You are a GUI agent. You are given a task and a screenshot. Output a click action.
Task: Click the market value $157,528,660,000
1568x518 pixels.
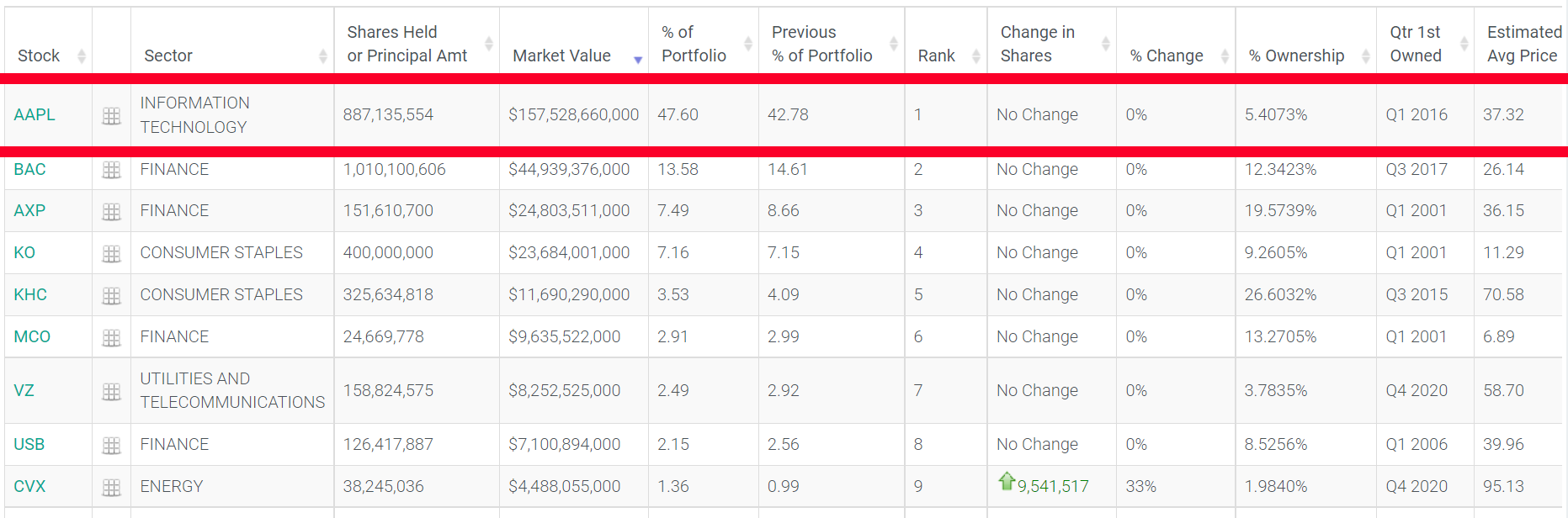pyautogui.click(x=574, y=114)
